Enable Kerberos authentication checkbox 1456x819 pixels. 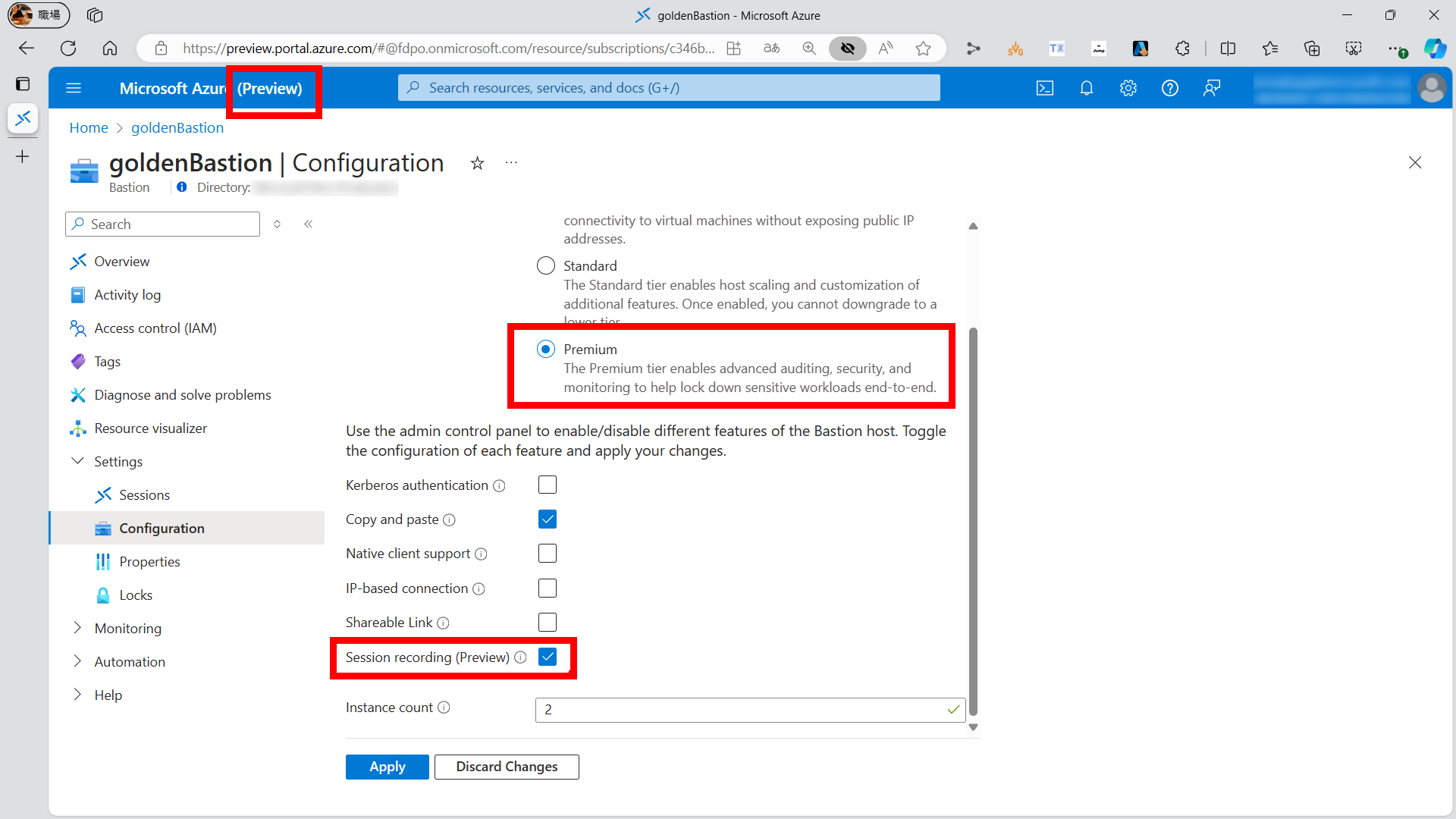coord(547,485)
